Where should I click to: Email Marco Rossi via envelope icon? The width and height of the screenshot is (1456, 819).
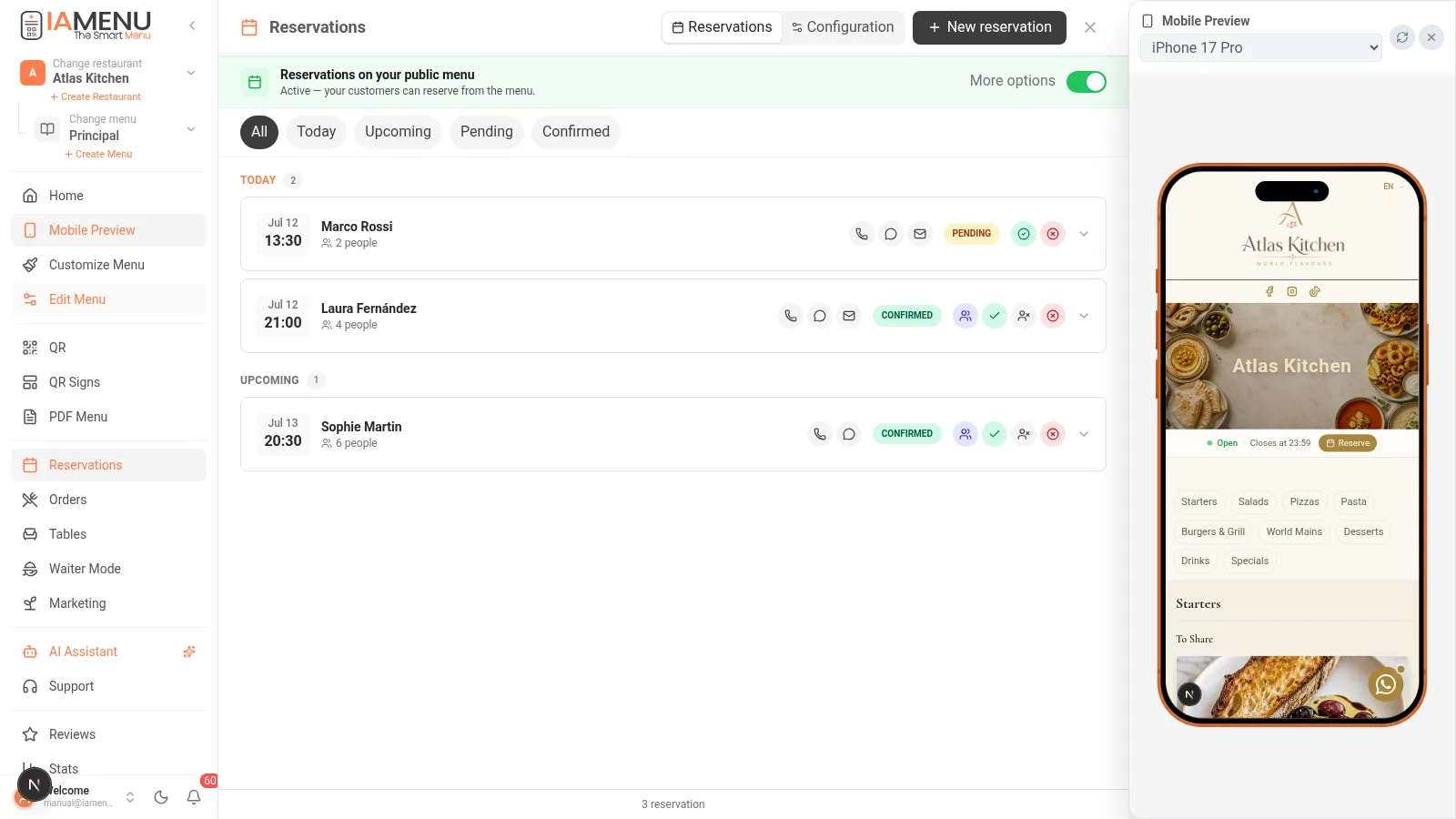tap(920, 234)
